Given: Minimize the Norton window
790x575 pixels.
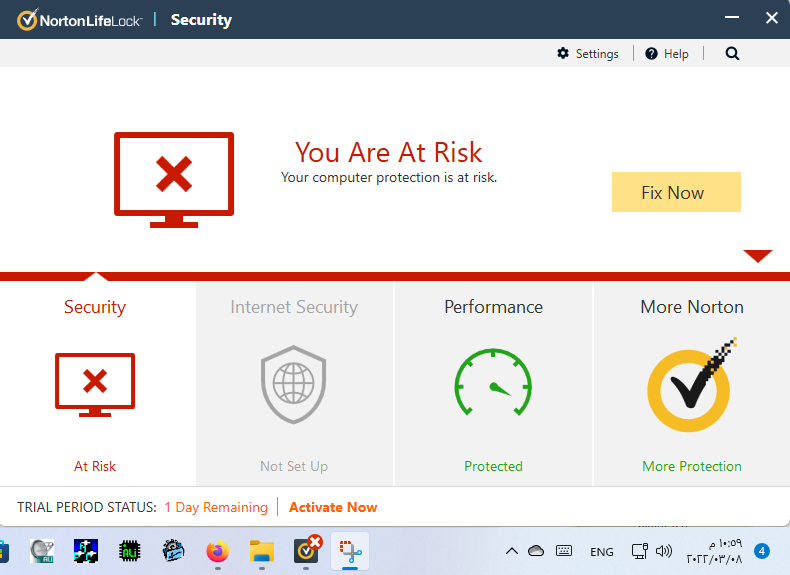Looking at the screenshot, I should [732, 18].
